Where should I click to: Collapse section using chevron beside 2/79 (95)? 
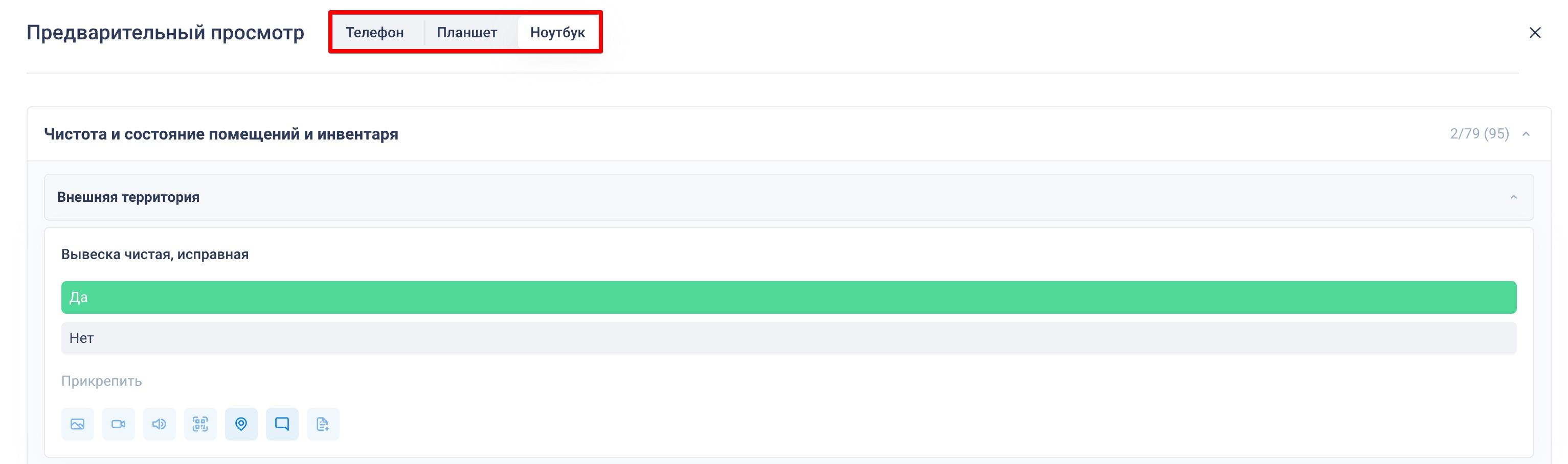coord(1526,134)
